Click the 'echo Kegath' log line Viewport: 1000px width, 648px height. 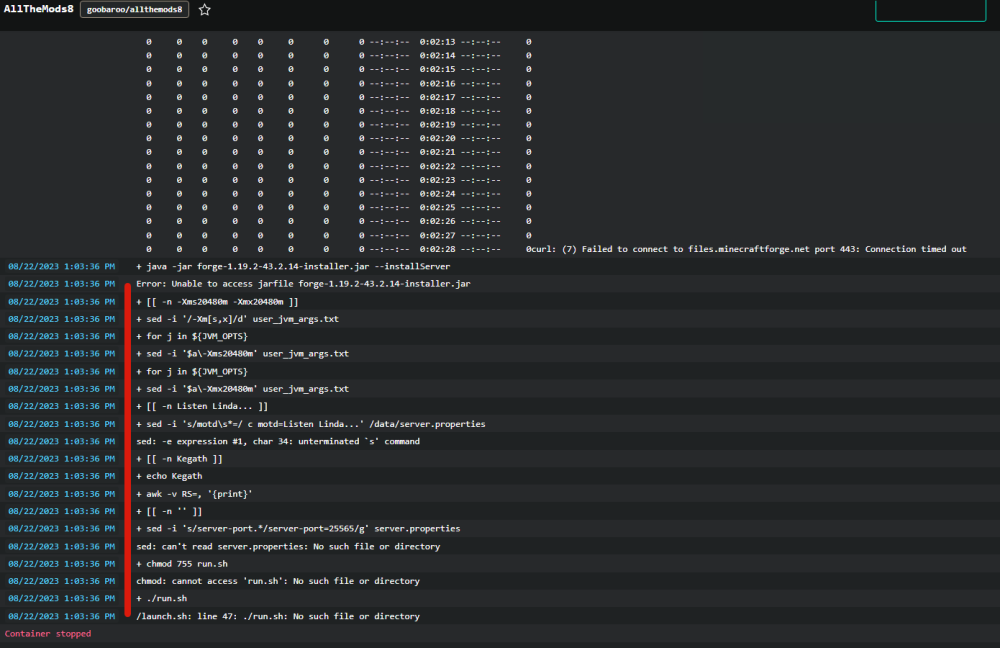point(169,476)
